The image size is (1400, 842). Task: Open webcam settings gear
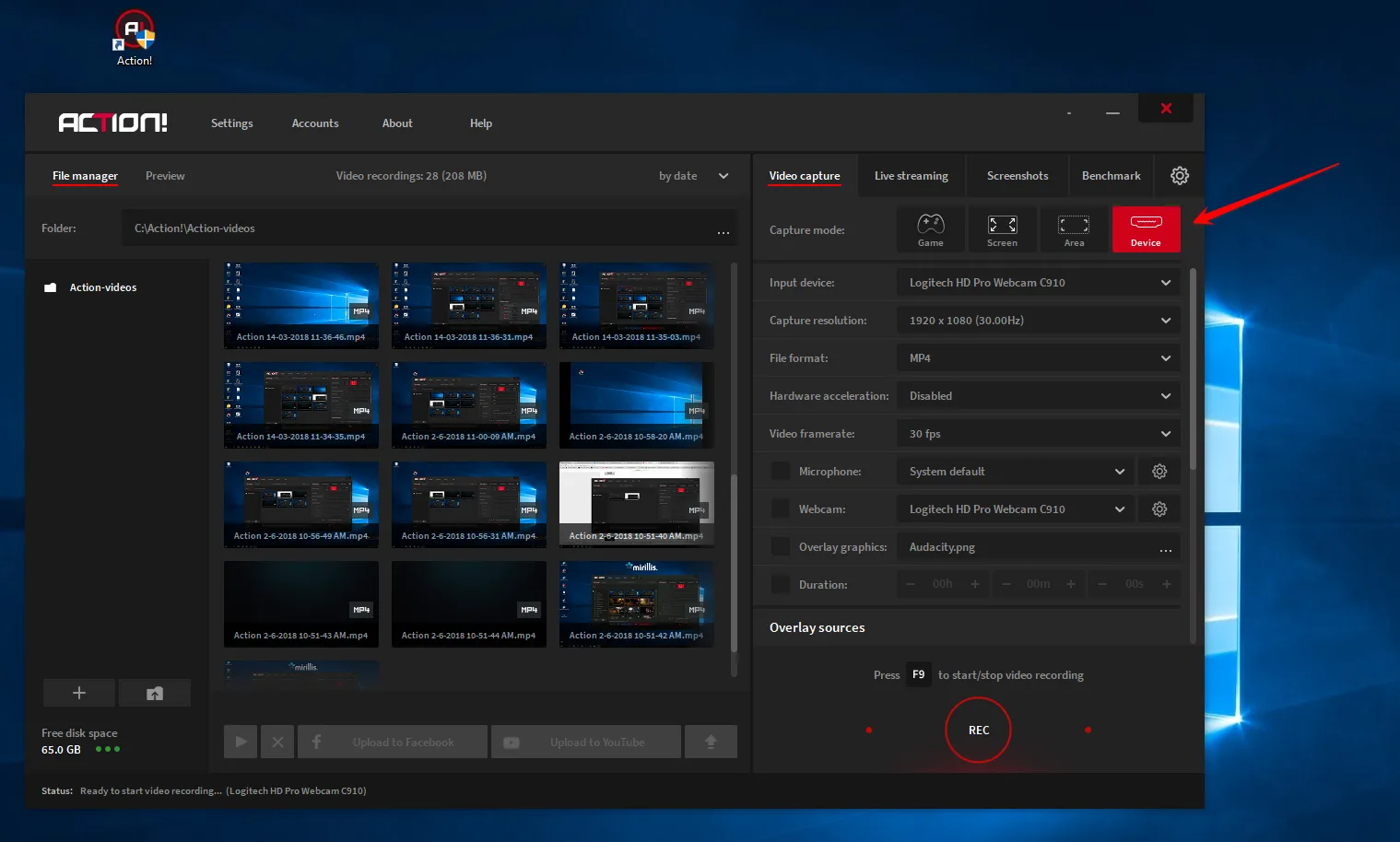click(x=1159, y=509)
